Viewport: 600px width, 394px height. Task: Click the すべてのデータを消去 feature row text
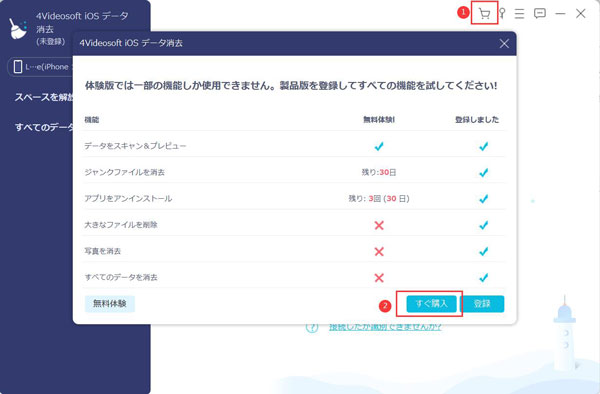coord(121,277)
